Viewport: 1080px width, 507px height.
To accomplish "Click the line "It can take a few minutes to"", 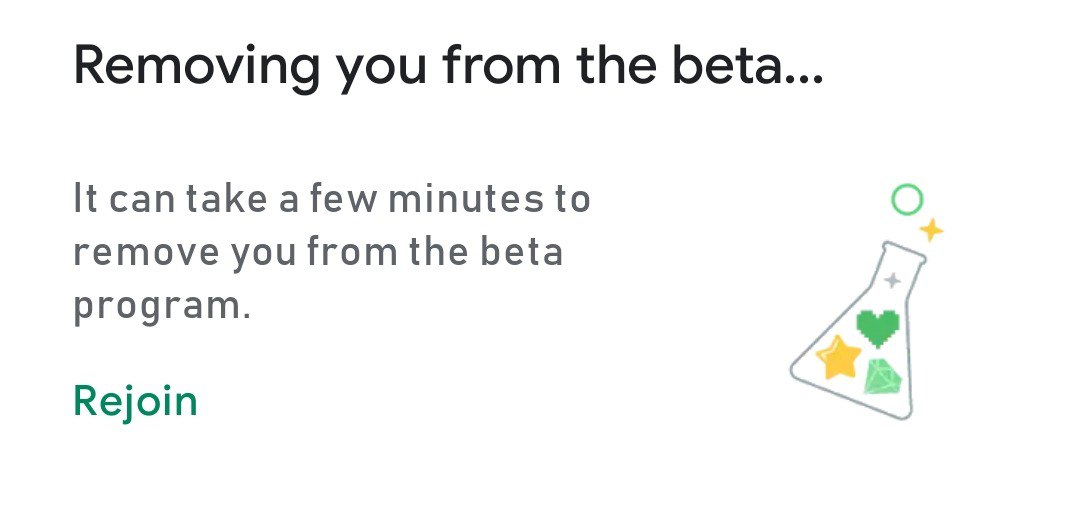I will (x=331, y=198).
